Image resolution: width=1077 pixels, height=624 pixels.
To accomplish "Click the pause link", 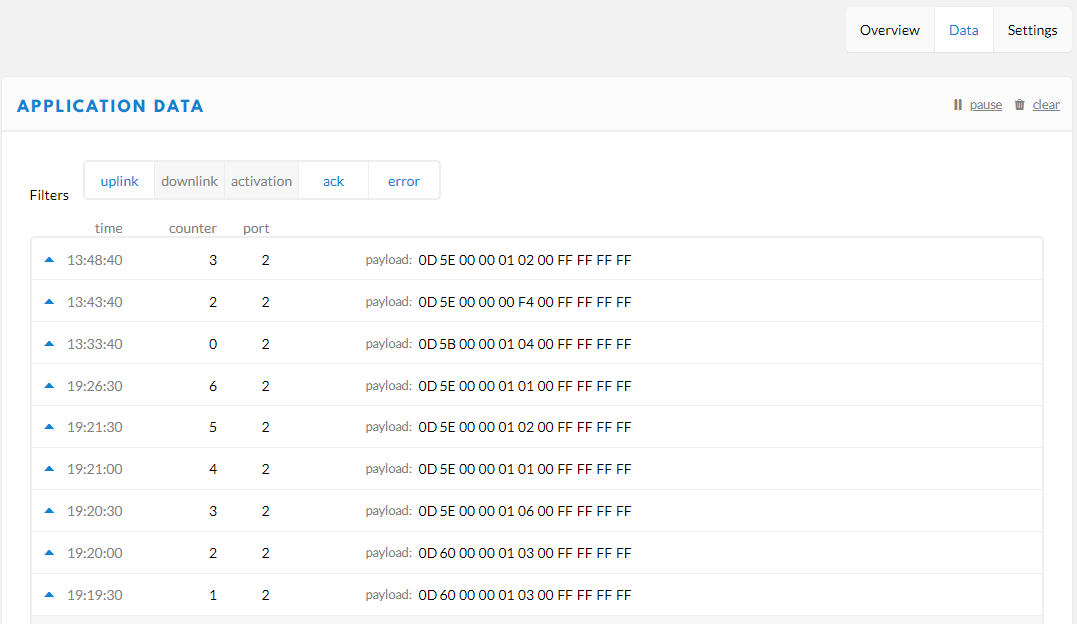I will [x=985, y=105].
